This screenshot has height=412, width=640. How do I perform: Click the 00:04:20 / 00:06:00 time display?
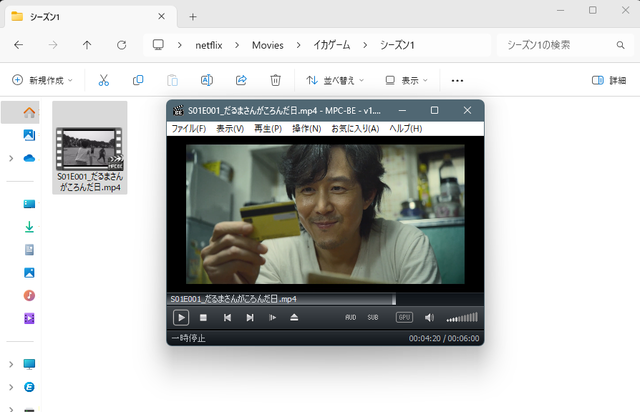(x=444, y=338)
